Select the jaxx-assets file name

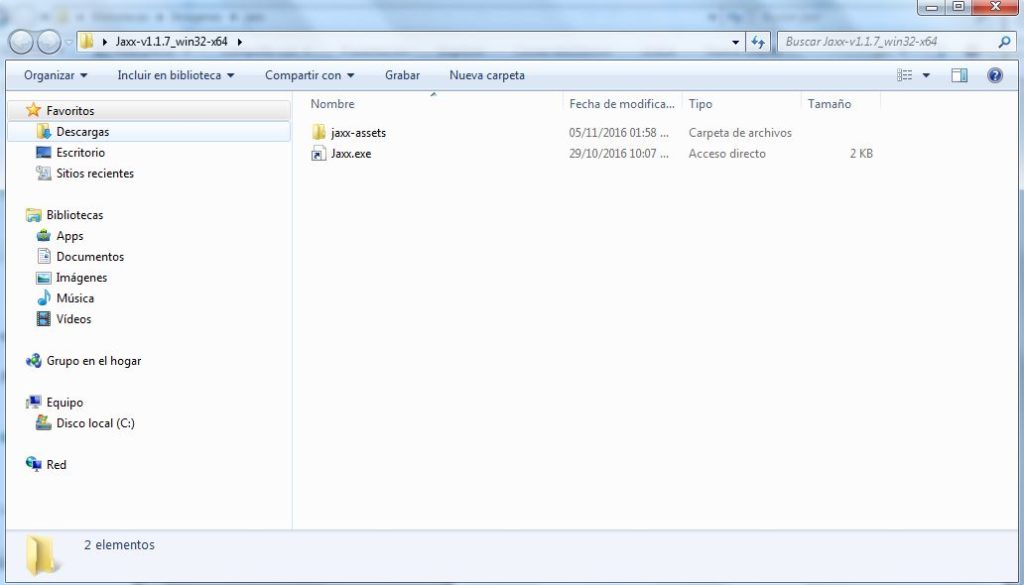[359, 133]
